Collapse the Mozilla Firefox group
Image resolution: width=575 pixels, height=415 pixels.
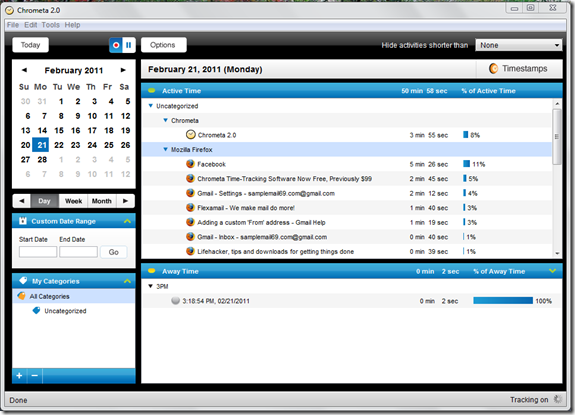165,149
